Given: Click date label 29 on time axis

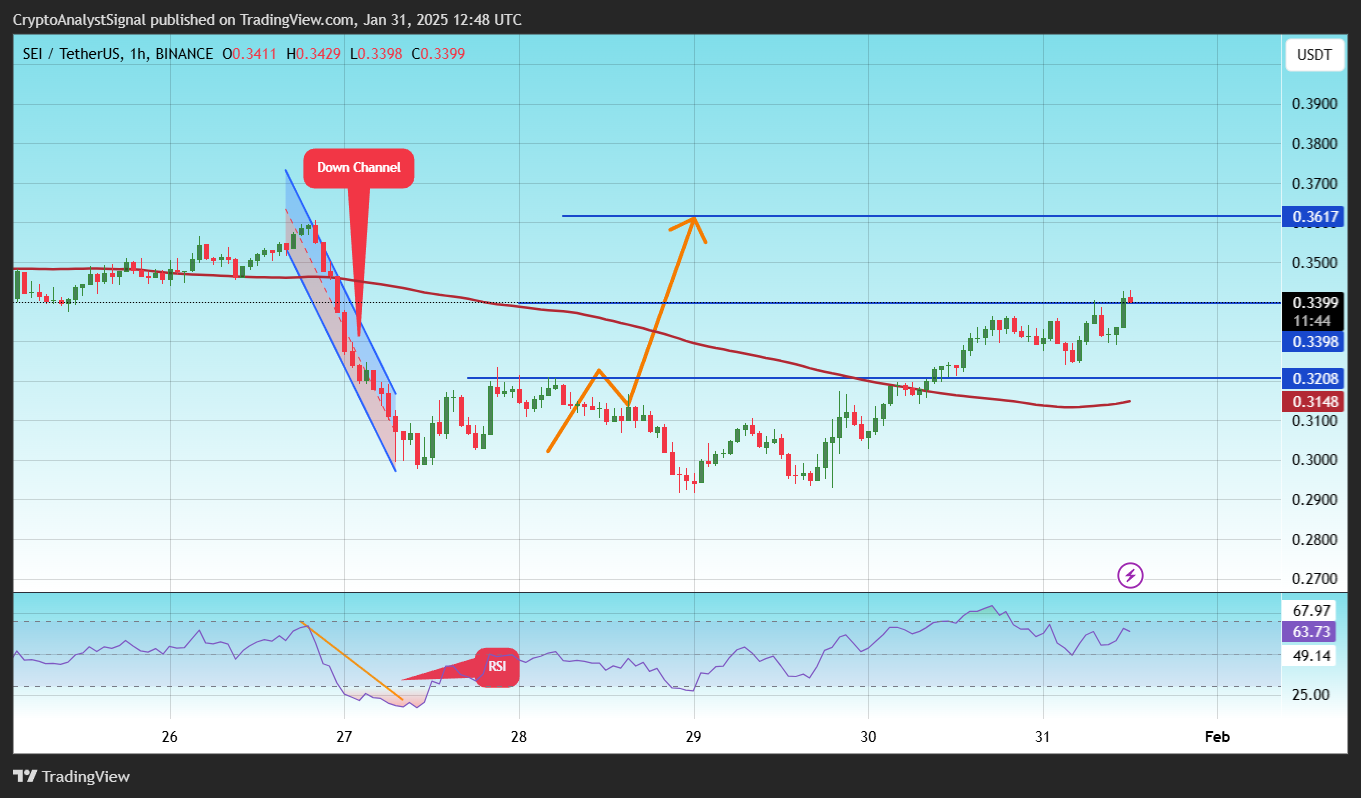Looking at the screenshot, I should 693,736.
